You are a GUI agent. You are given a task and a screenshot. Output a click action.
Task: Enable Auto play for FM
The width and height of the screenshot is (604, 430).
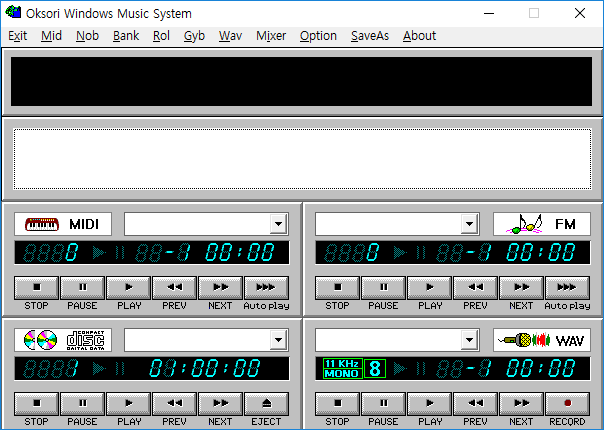tap(567, 287)
